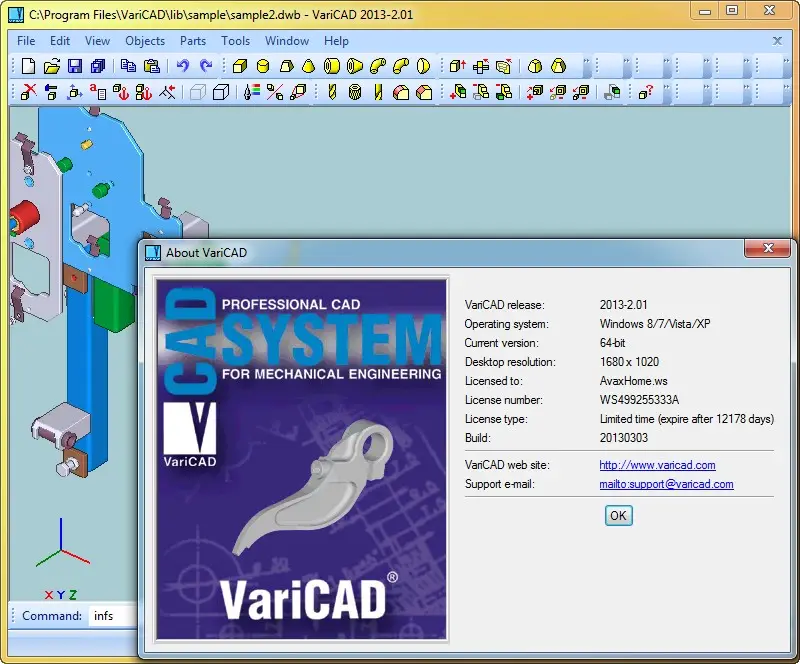This screenshot has height=664, width=800.
Task: Click the 'AvaxHome.ws' licensee text
Action: (633, 381)
